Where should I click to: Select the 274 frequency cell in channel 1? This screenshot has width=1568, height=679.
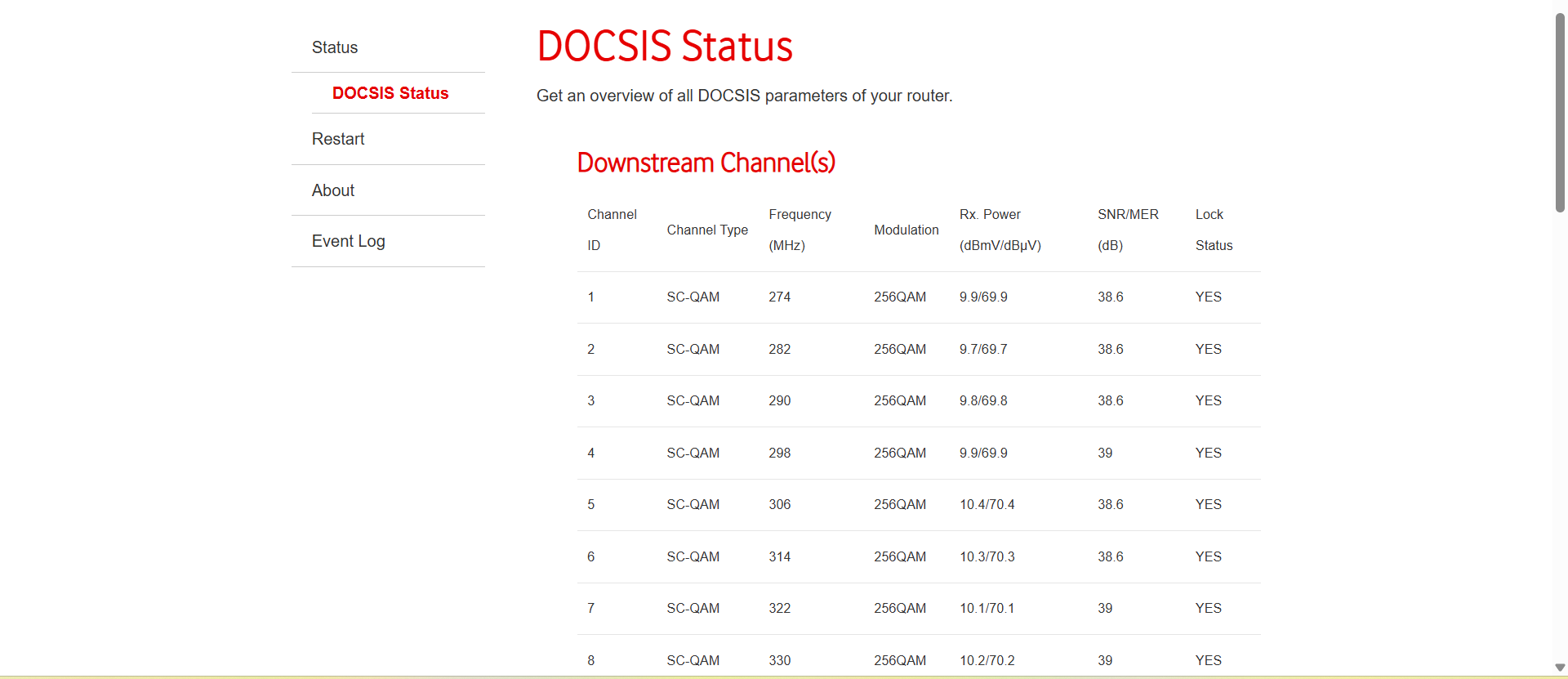[780, 297]
